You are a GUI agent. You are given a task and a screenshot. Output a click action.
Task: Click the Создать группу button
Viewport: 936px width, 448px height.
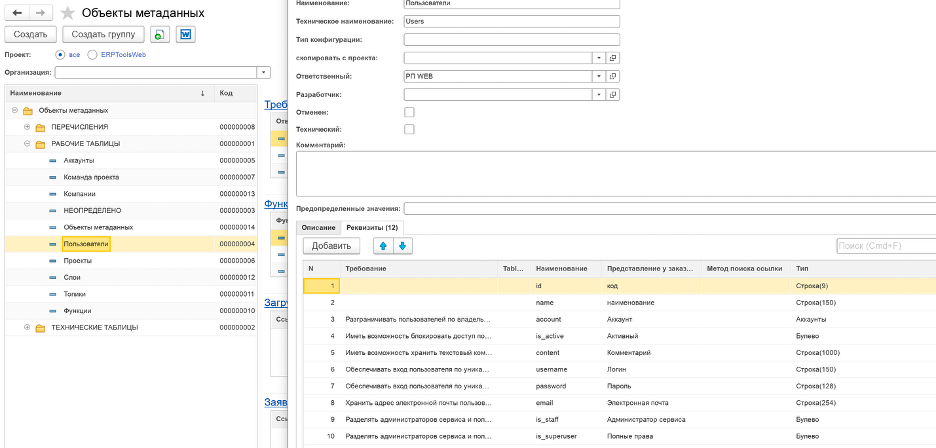pyautogui.click(x=103, y=35)
